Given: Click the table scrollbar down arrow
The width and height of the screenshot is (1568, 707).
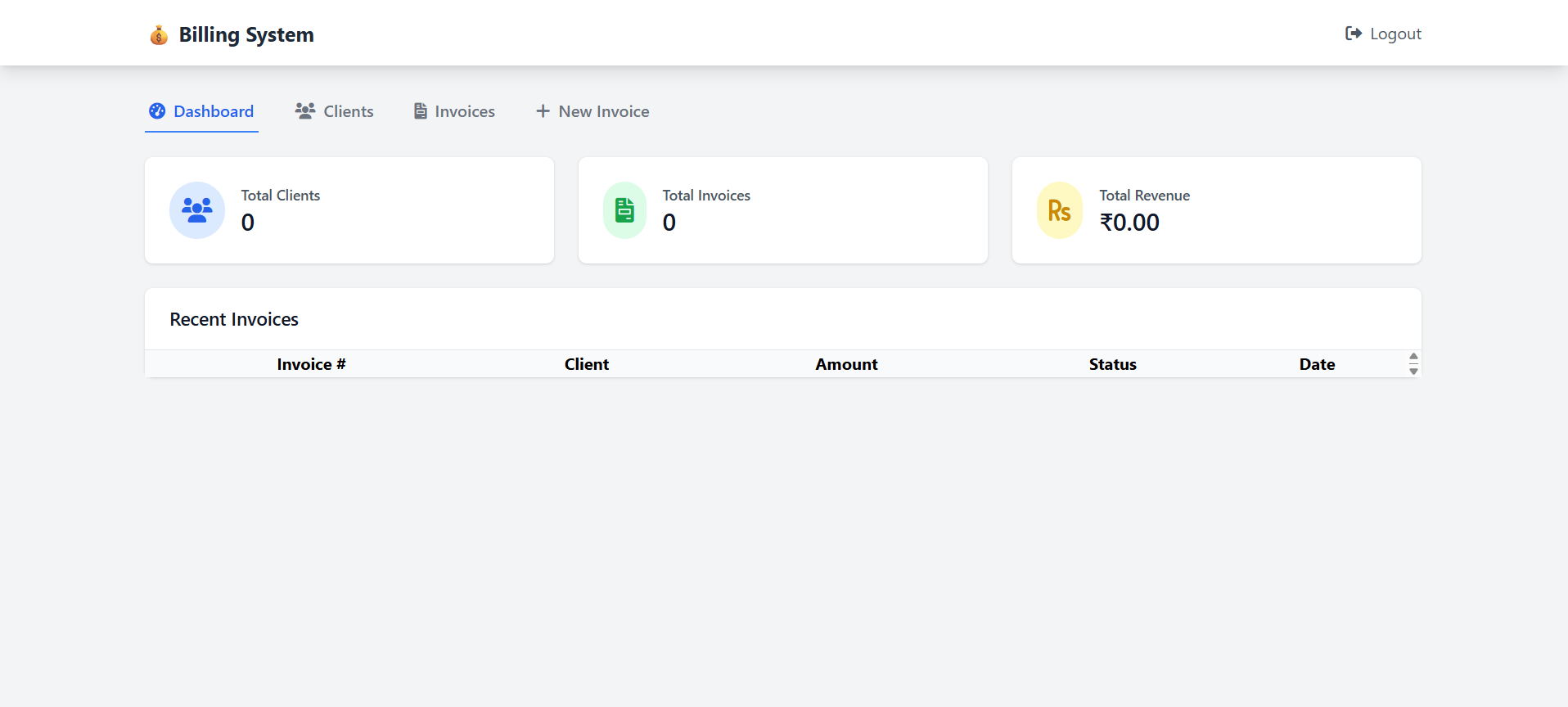Looking at the screenshot, I should pyautogui.click(x=1413, y=372).
